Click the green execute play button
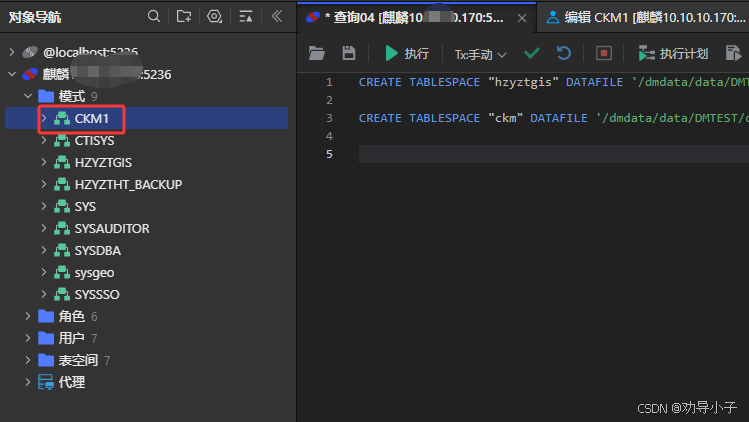Viewport: 749px width, 422px height. (391, 53)
